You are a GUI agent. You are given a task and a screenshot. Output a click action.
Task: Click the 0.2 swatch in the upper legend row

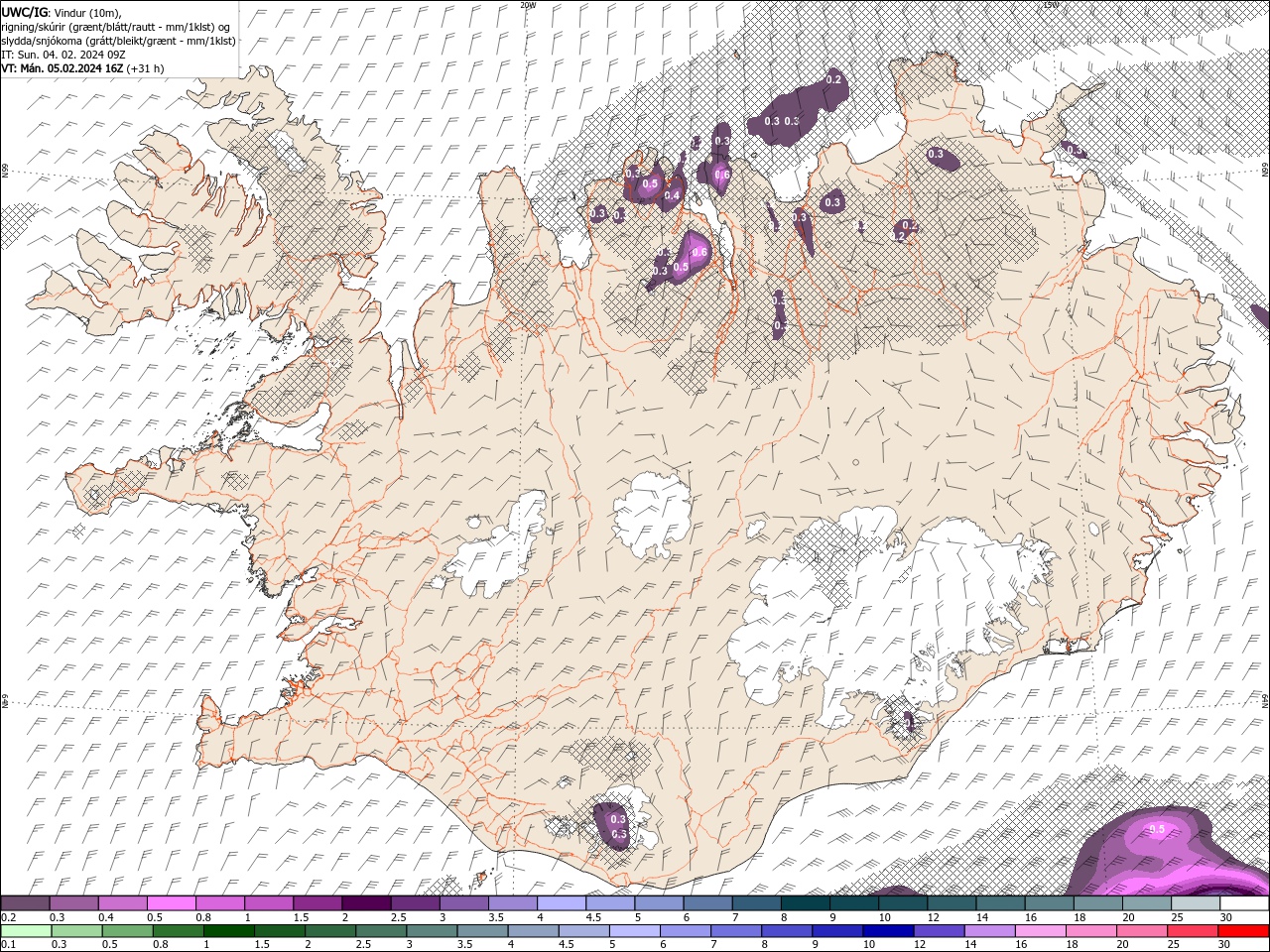26,903
